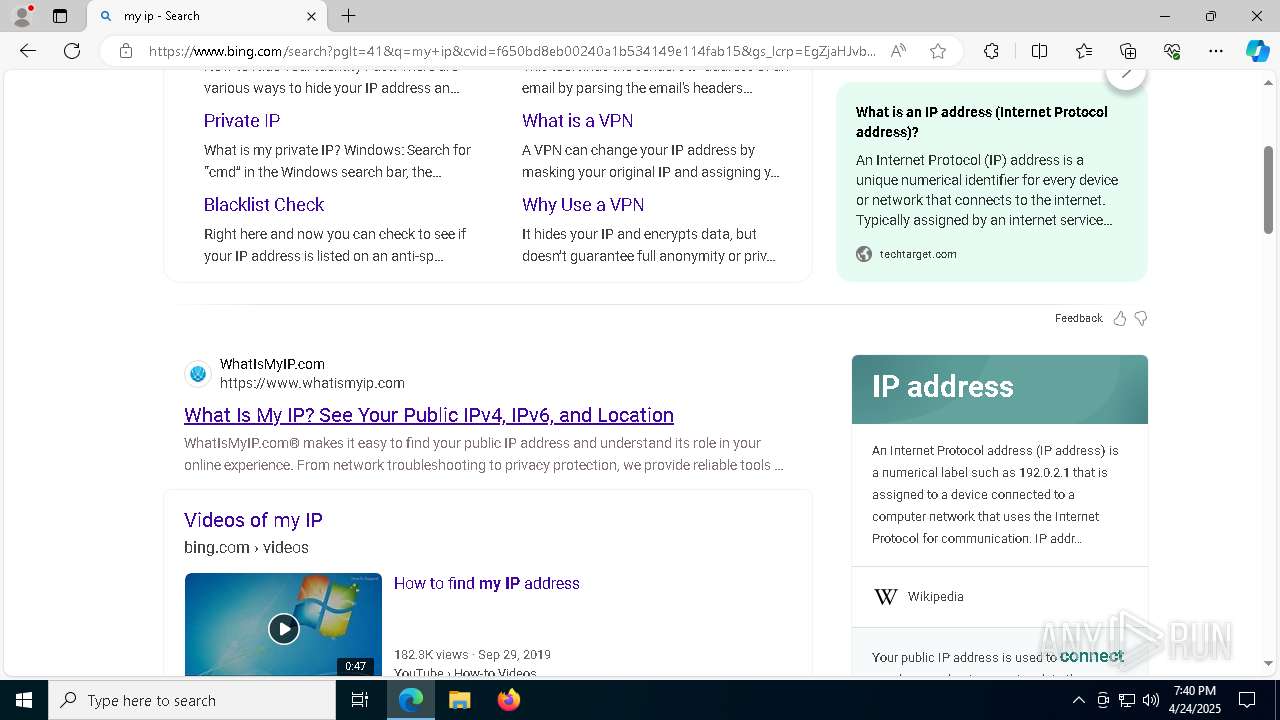
Task: Open Settings and more ellipsis menu
Action: tap(1216, 51)
